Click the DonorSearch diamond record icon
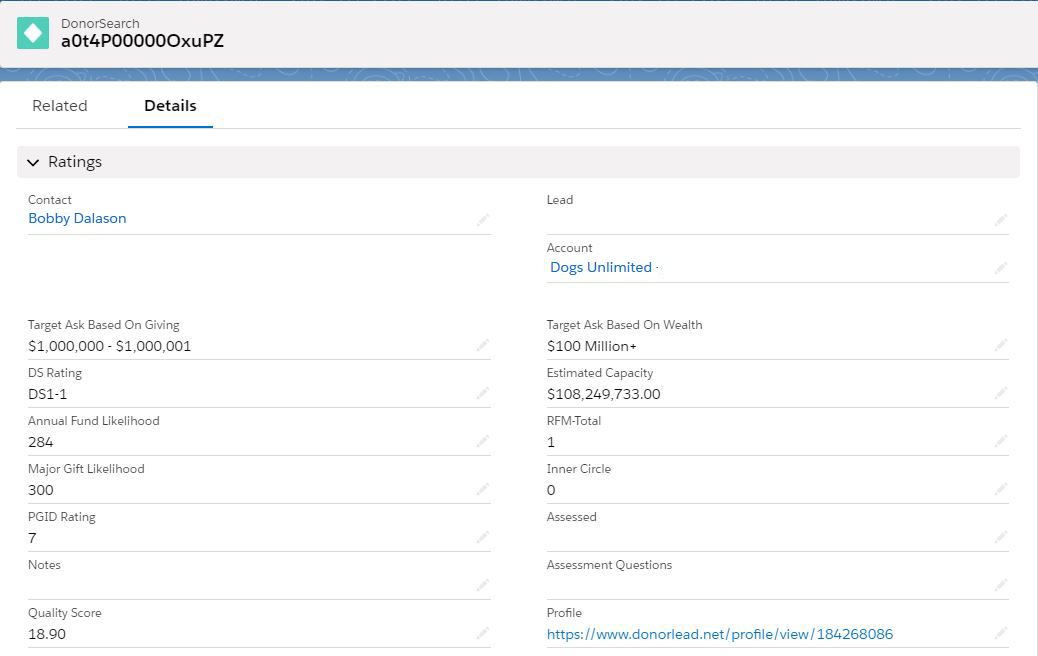Screen dimensions: 1038x656 coord(33,33)
